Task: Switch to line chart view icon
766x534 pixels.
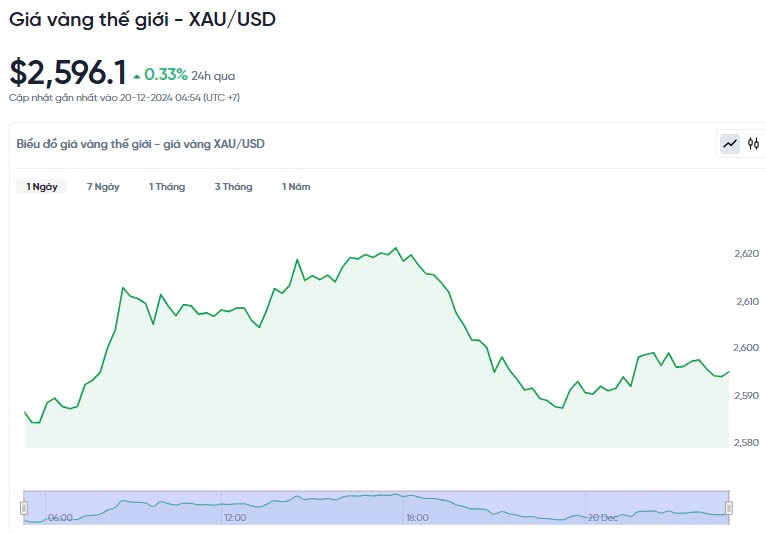Action: tap(730, 144)
